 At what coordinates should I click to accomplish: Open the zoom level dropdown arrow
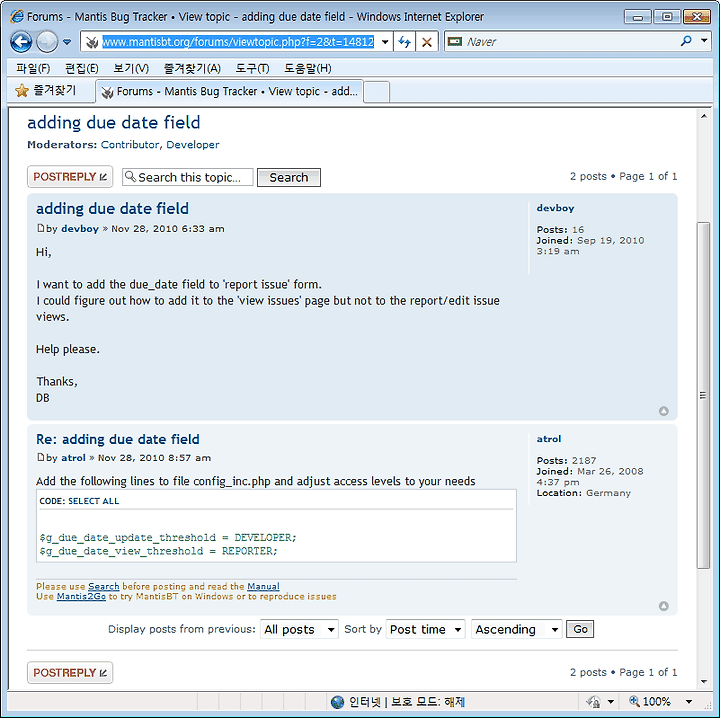tap(689, 702)
